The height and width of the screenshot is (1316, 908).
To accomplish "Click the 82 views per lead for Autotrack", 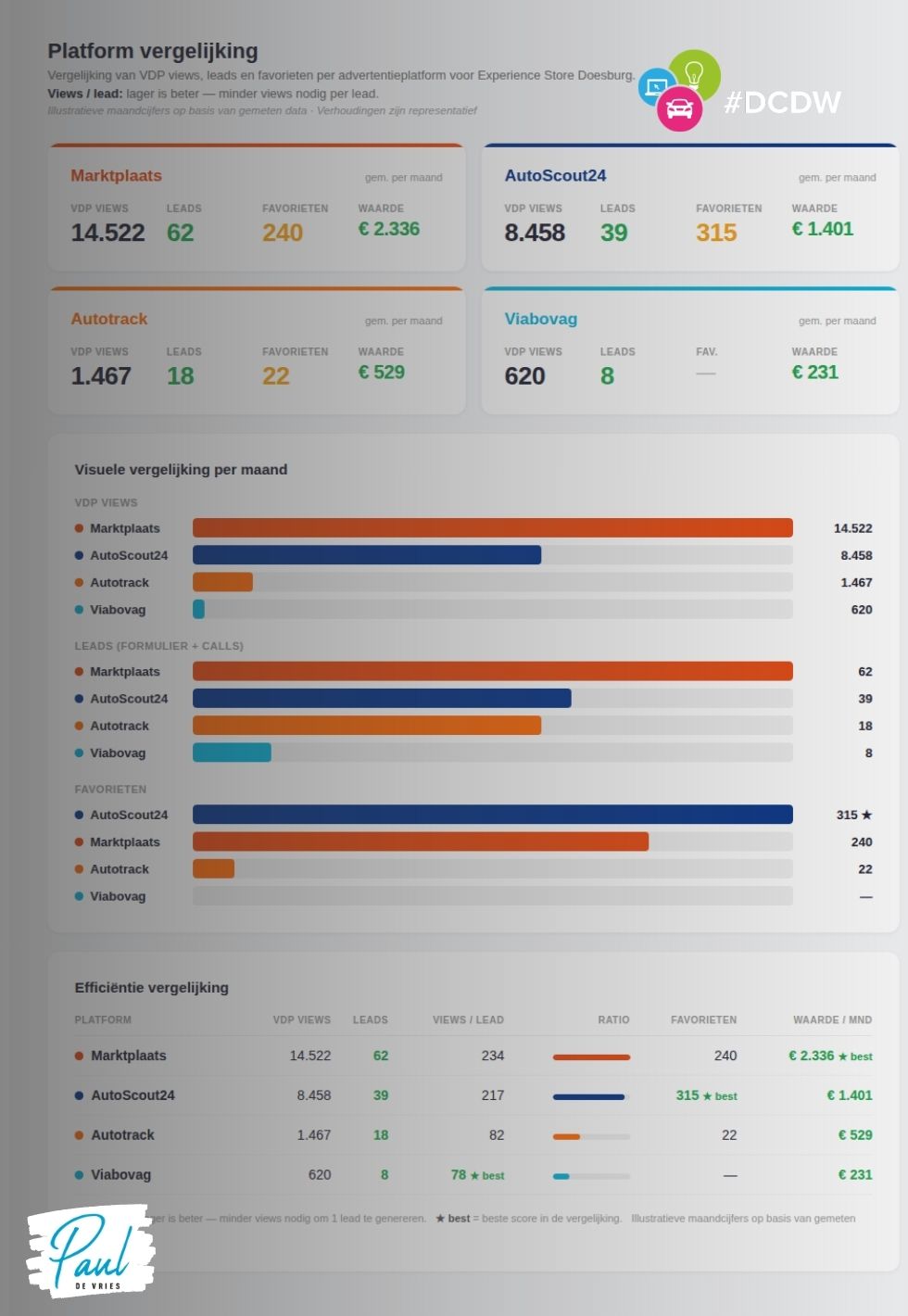I will pos(497,1135).
